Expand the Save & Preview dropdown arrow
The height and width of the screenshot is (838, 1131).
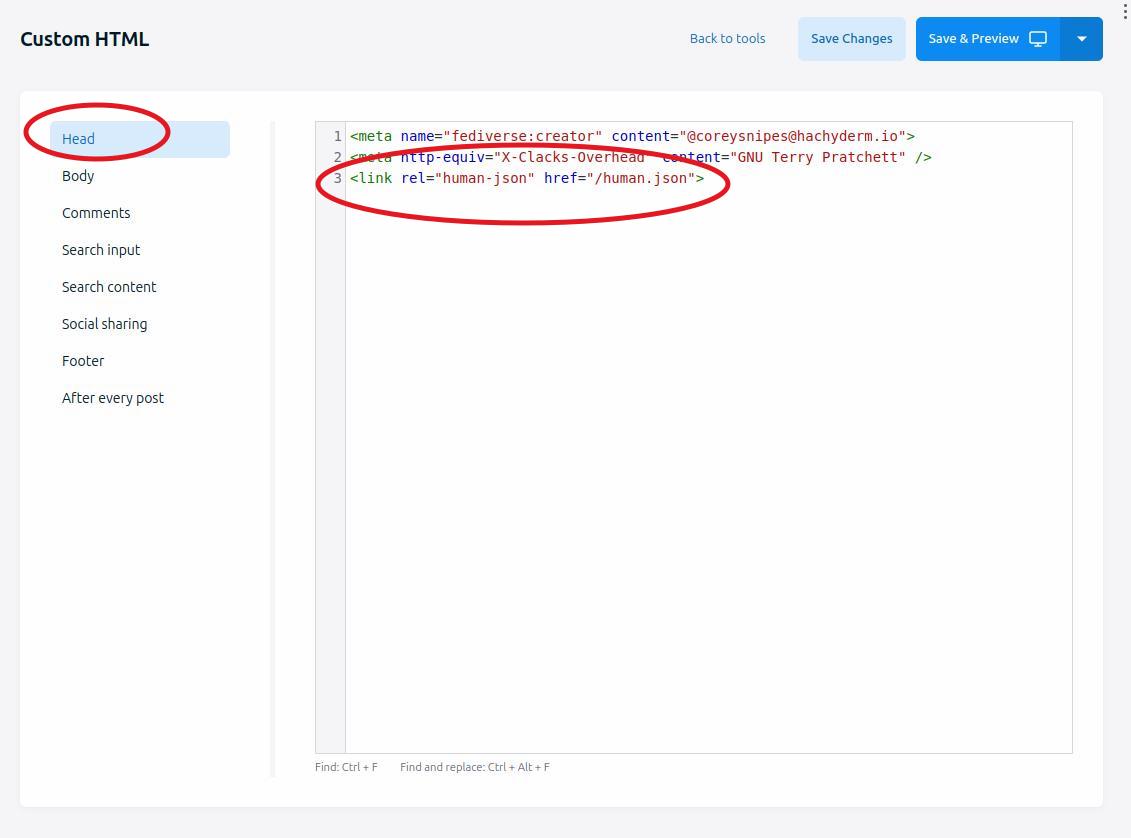click(x=1081, y=39)
